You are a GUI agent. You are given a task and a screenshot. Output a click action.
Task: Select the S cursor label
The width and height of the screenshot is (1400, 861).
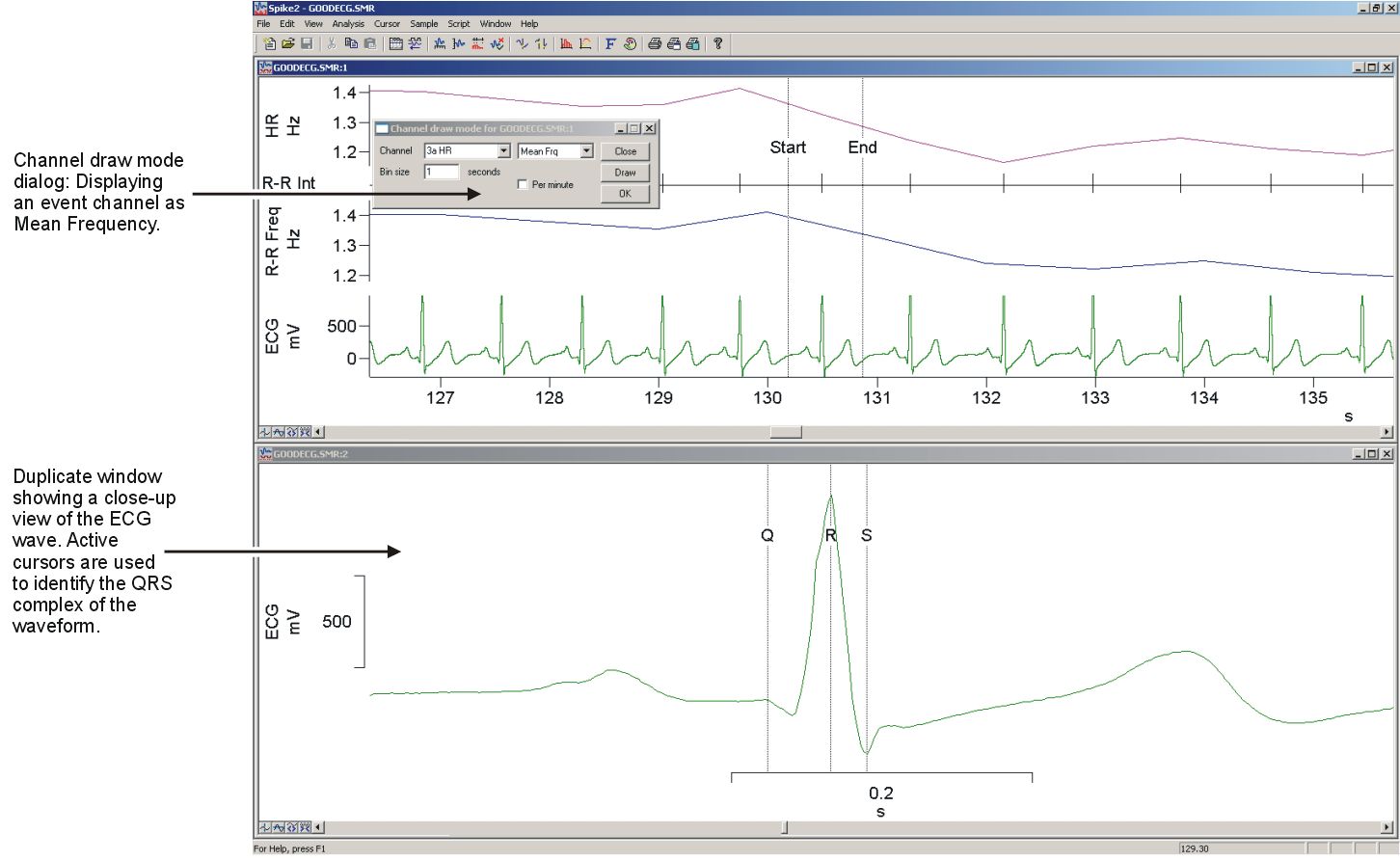pos(866,535)
